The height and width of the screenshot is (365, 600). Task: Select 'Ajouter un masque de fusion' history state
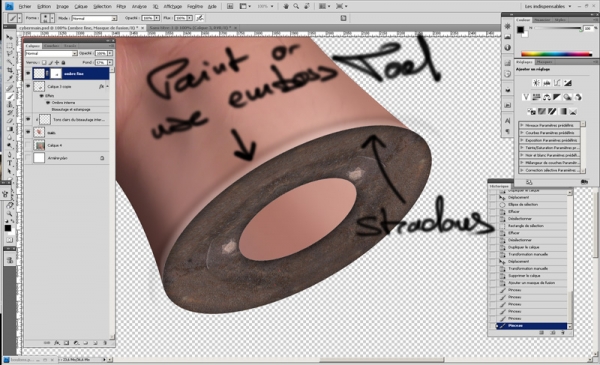pos(532,282)
